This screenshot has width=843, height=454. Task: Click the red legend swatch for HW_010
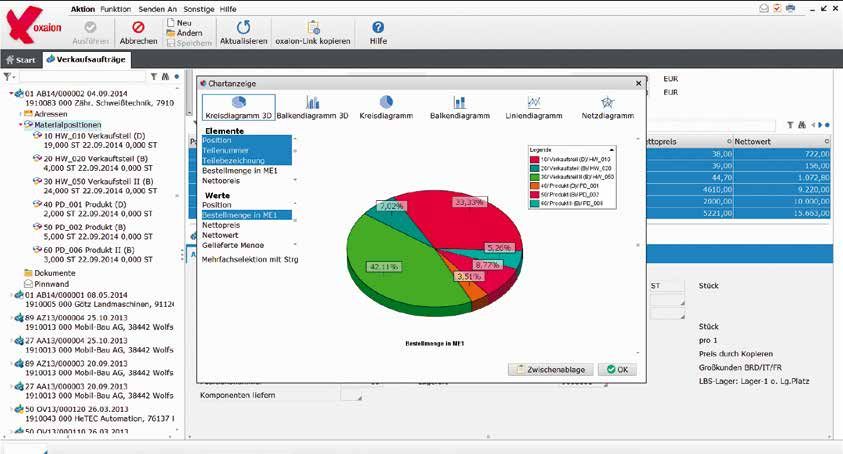(x=534, y=159)
